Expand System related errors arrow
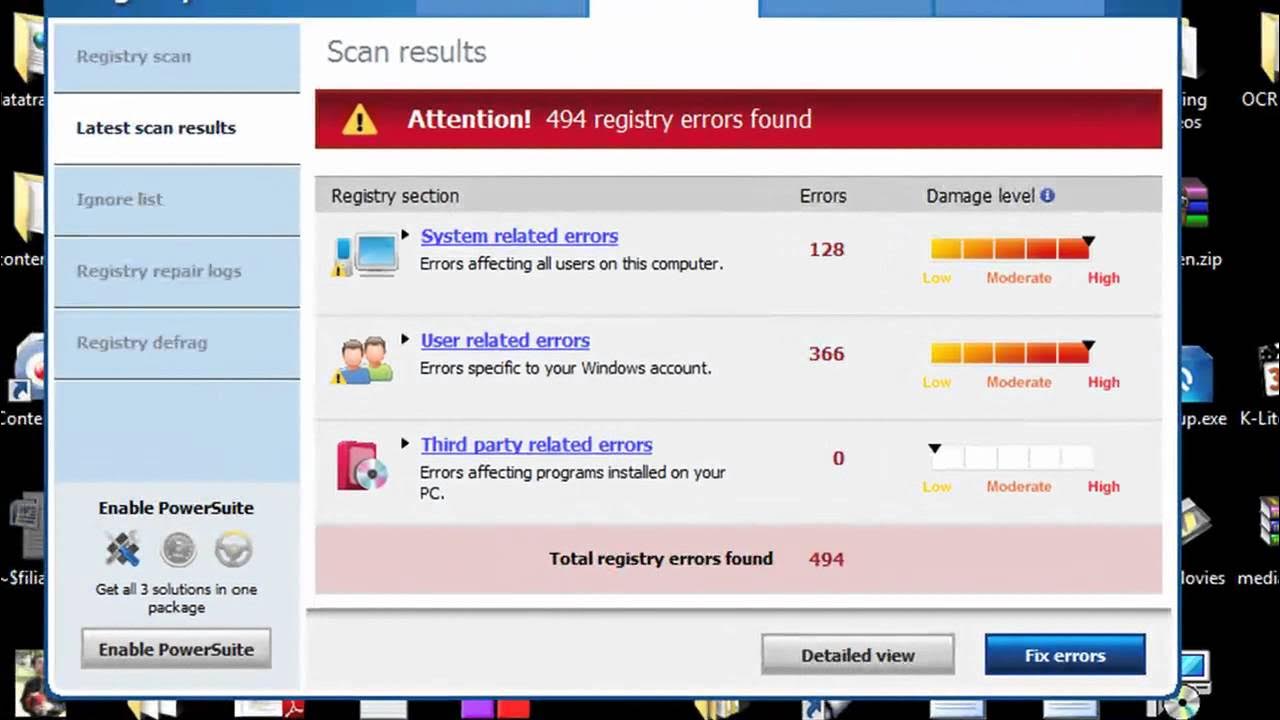 [405, 235]
